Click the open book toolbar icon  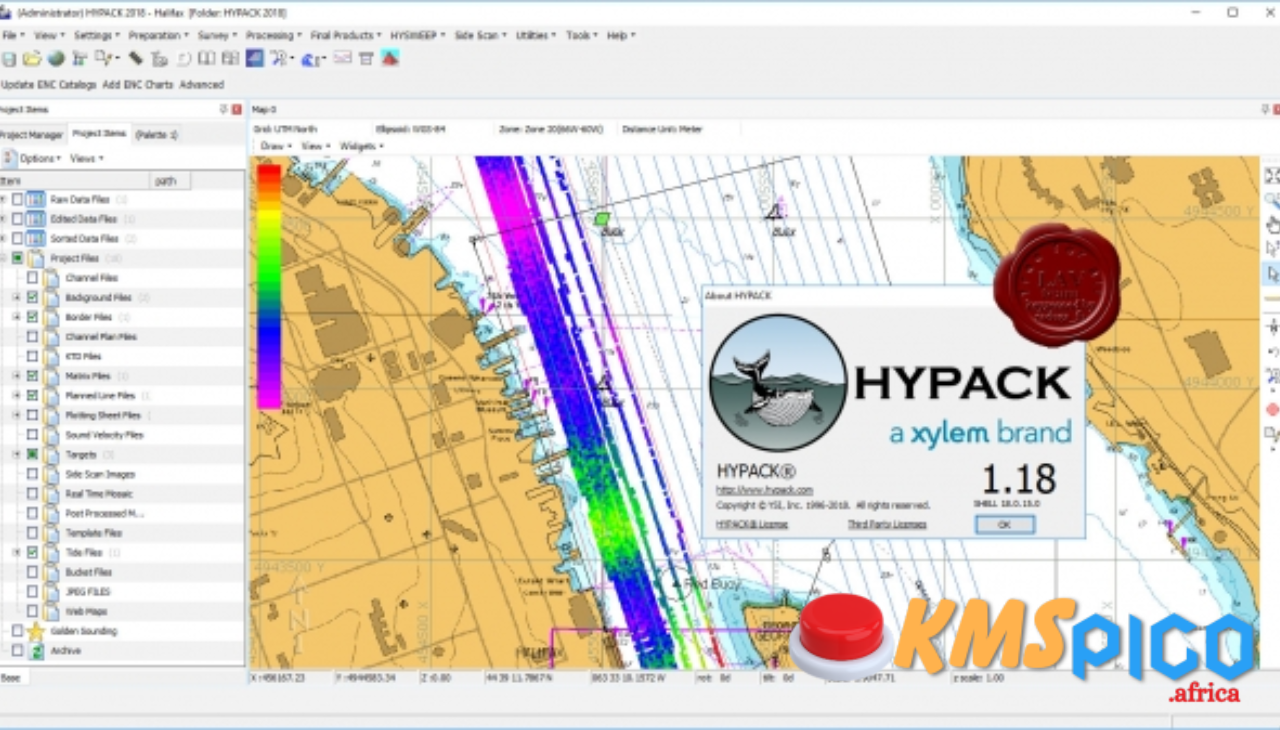[x=207, y=59]
